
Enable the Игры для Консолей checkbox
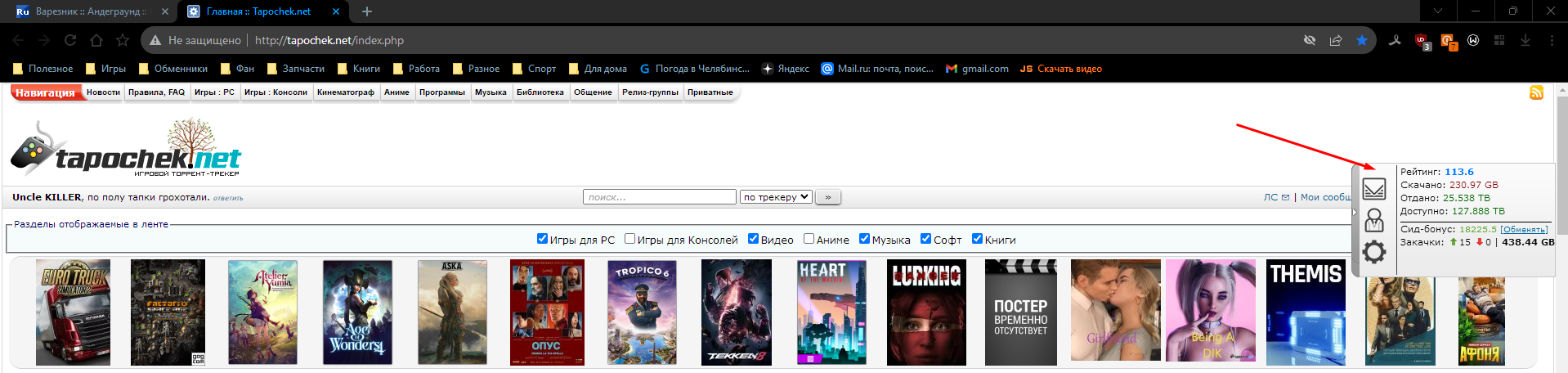point(629,239)
